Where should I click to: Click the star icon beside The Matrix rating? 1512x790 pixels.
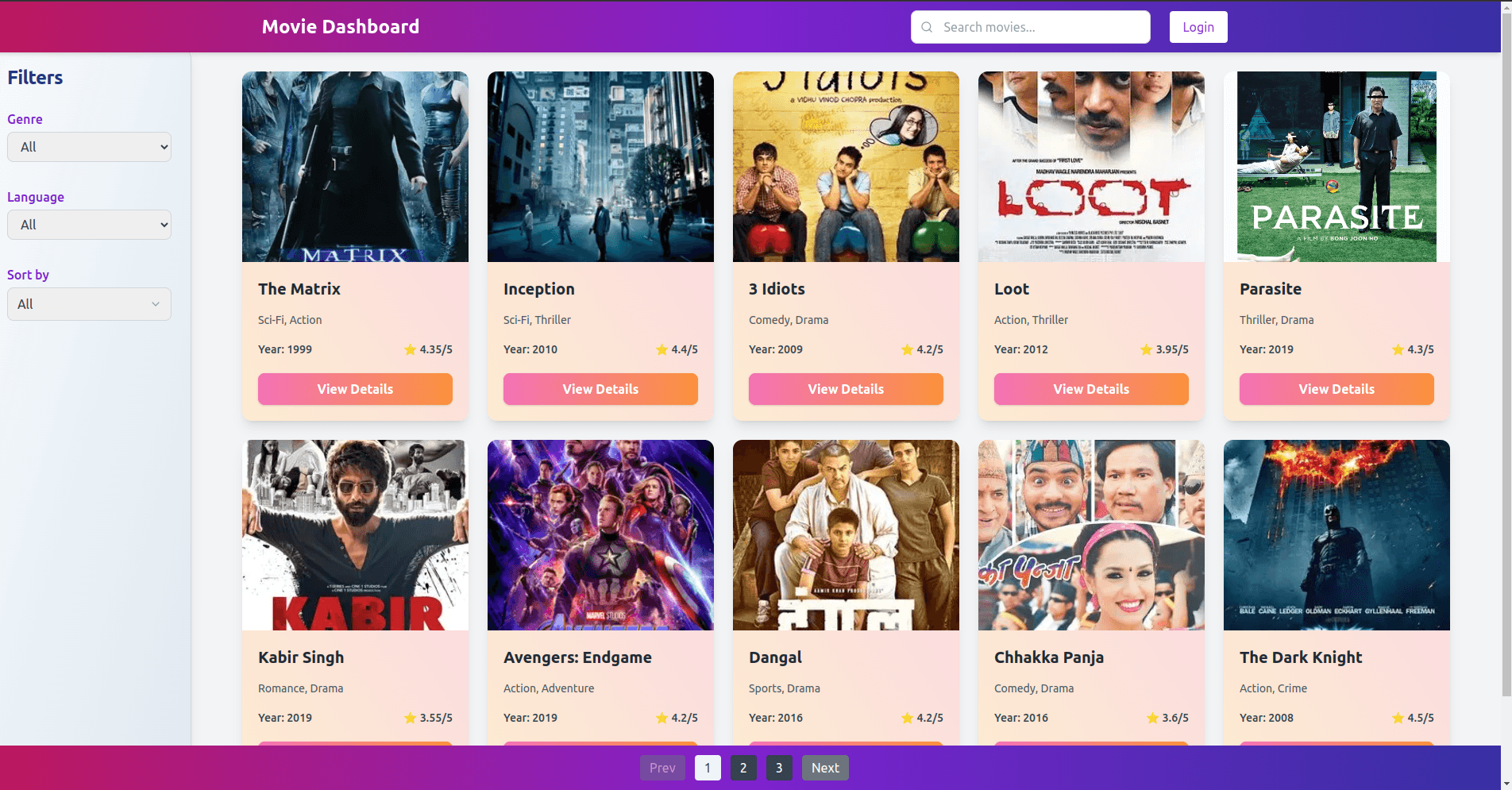click(411, 349)
